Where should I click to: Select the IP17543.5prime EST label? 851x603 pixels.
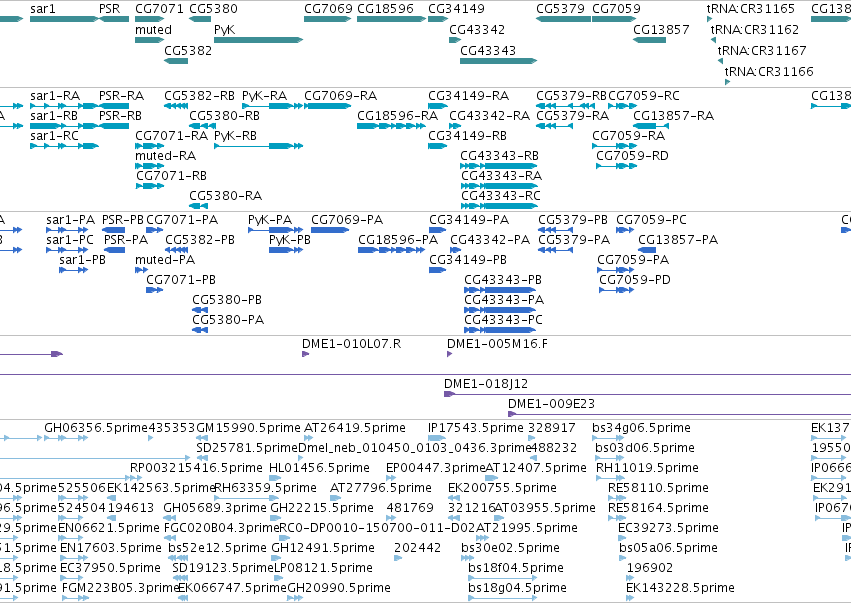pos(475,428)
